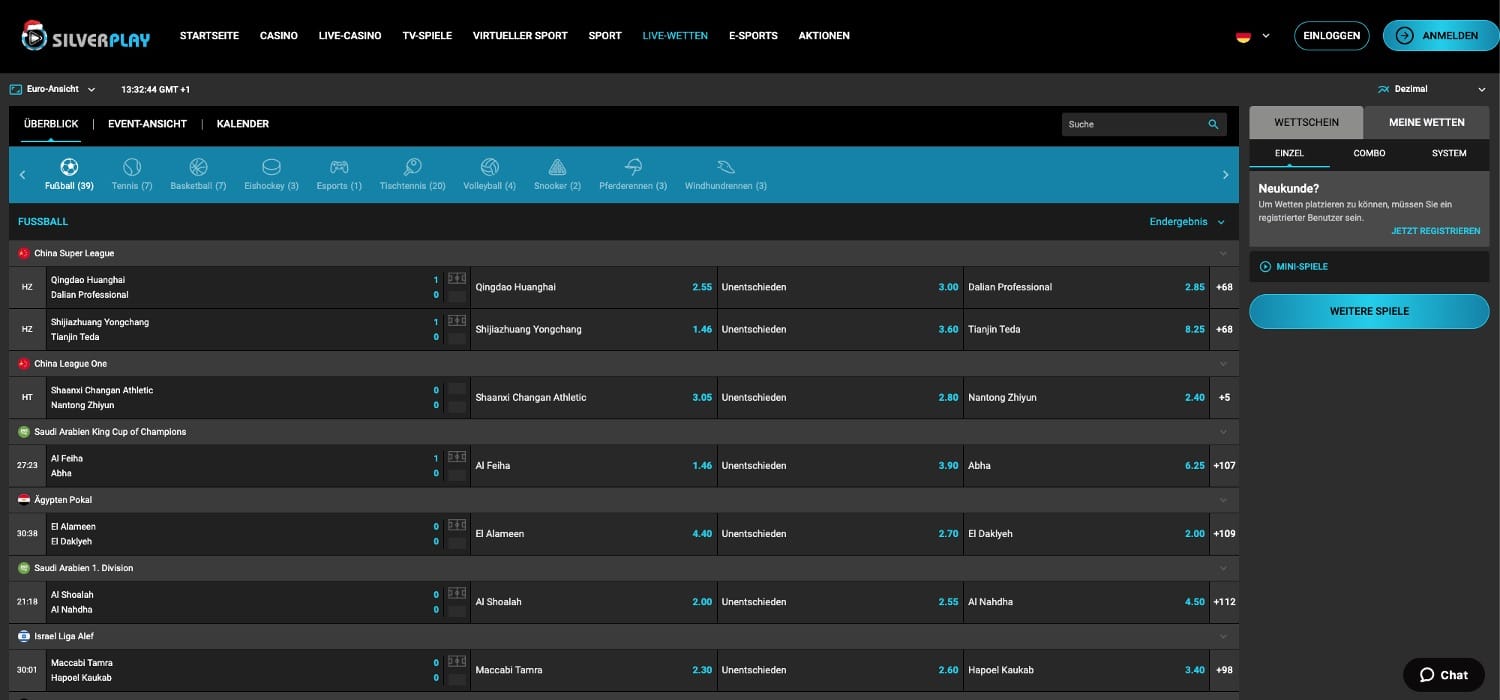Open the Casino menu item
This screenshot has width=1500, height=700.
click(279, 36)
